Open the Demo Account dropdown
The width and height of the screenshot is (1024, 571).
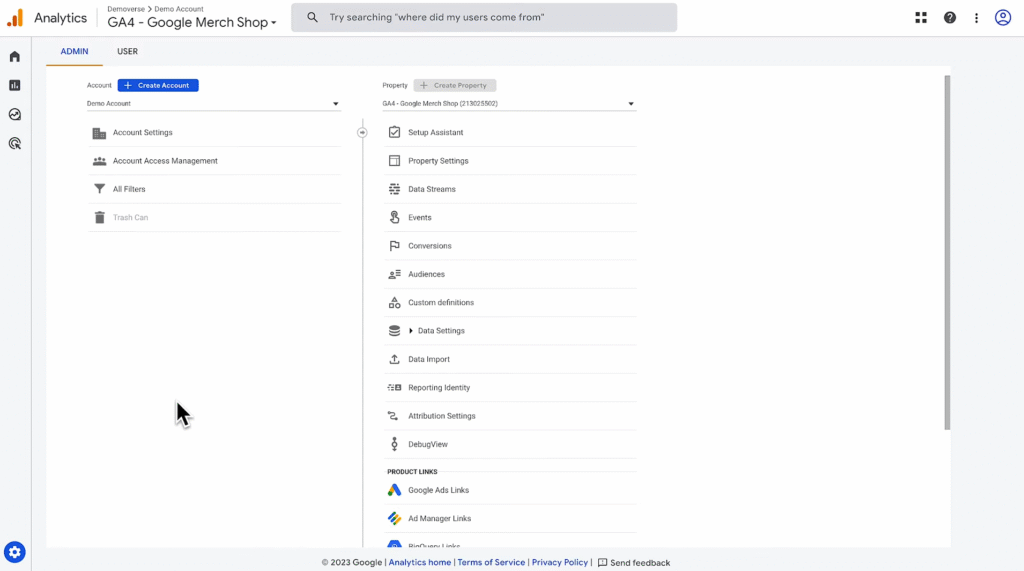point(214,104)
